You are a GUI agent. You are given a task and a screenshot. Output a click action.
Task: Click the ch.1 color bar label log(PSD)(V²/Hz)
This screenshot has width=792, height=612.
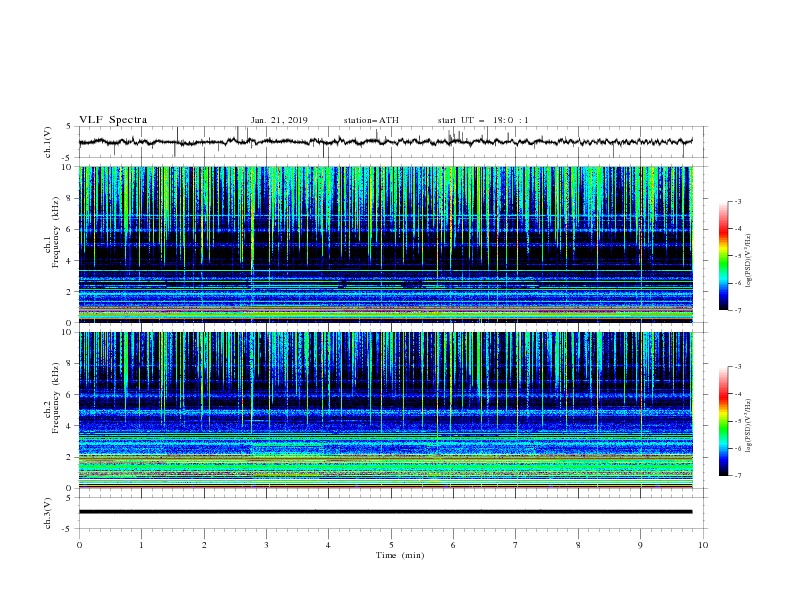749,261
